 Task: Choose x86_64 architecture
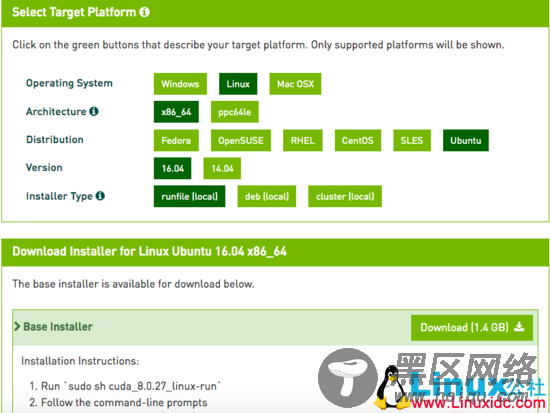[176, 112]
